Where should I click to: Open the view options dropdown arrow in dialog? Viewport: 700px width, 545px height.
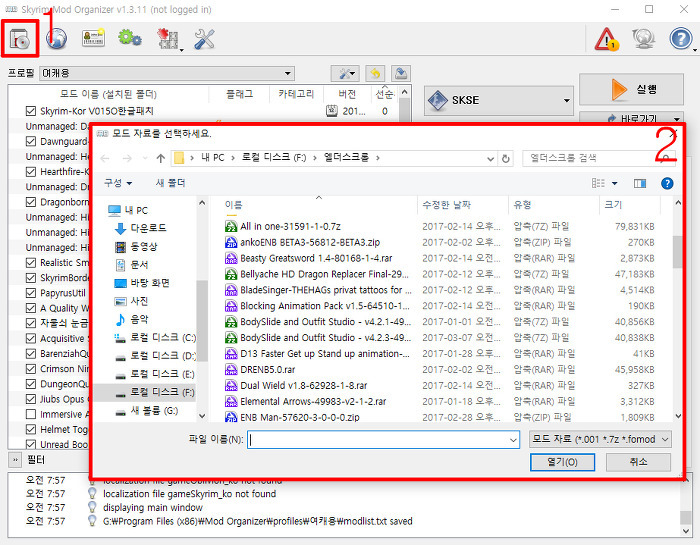(615, 183)
